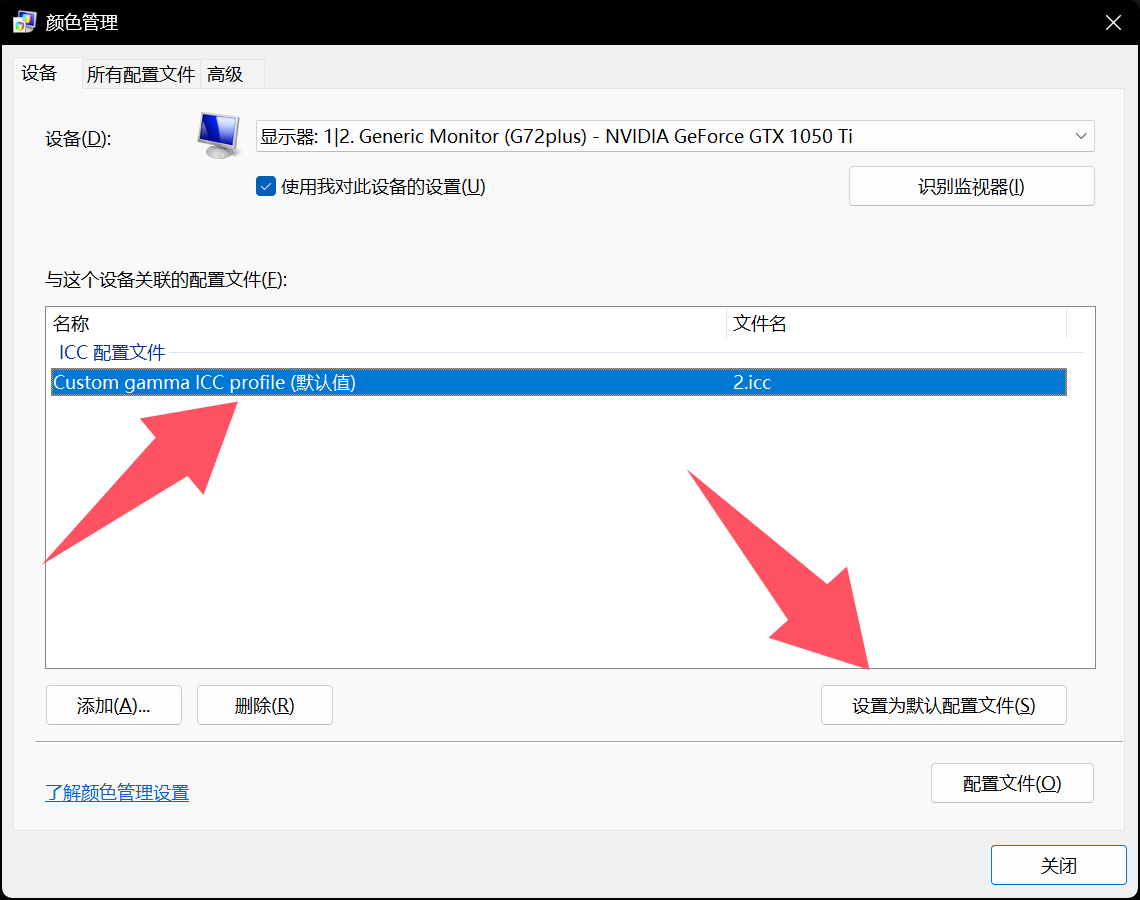
Task: Open the 所有配置文件 tab
Action: [140, 74]
